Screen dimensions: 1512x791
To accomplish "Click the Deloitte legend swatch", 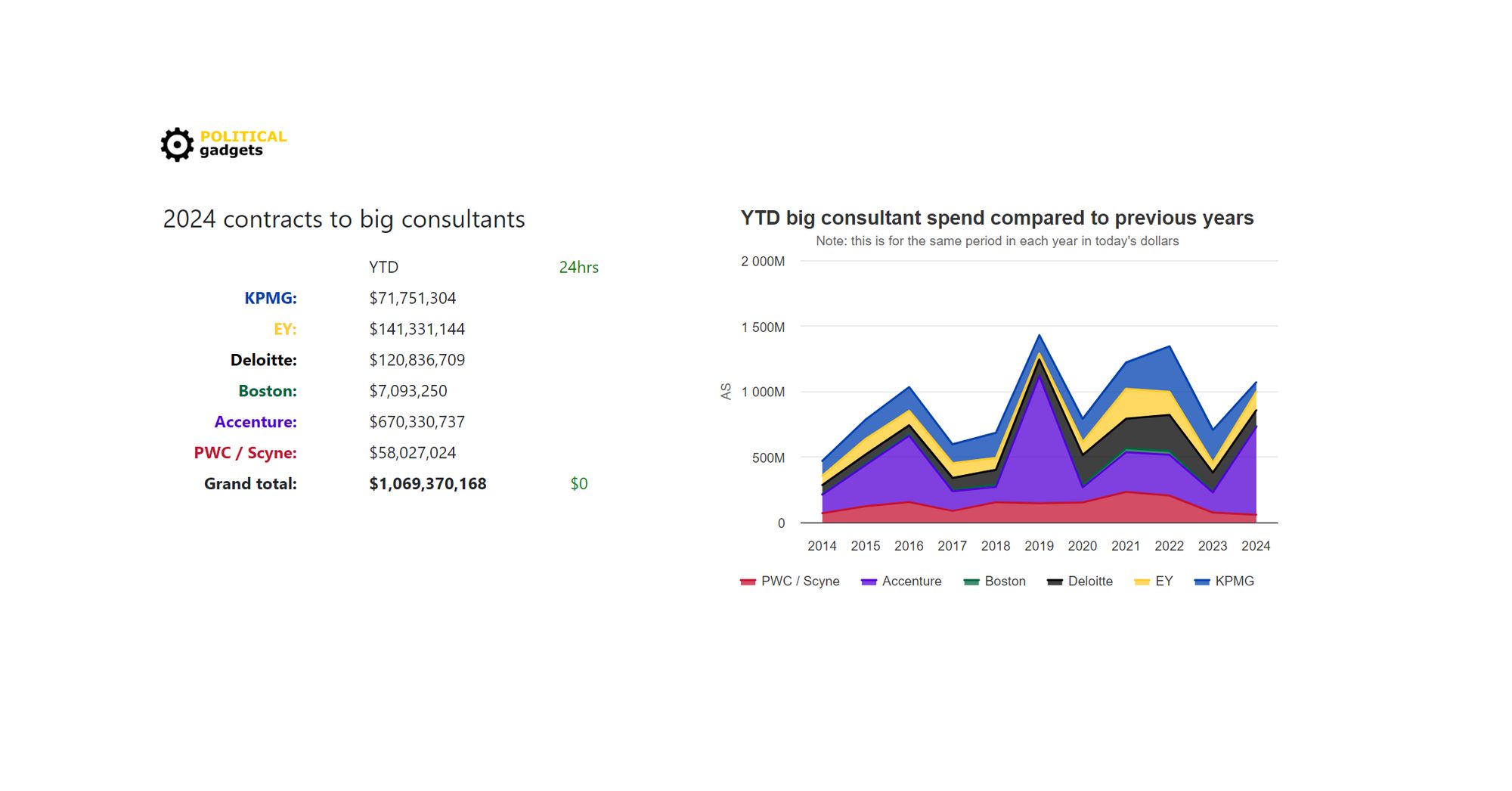I will pyautogui.click(x=1055, y=582).
